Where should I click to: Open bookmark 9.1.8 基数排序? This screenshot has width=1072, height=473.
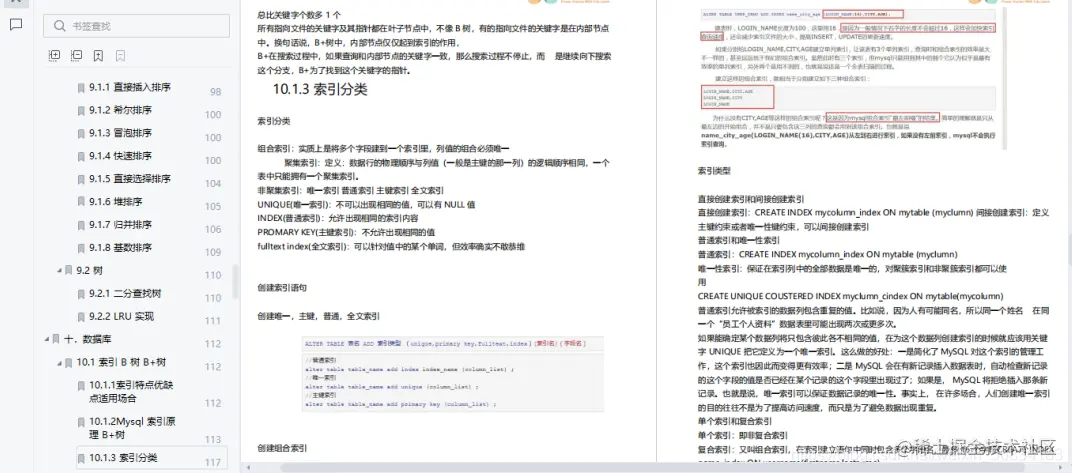pyautogui.click(x=120, y=247)
